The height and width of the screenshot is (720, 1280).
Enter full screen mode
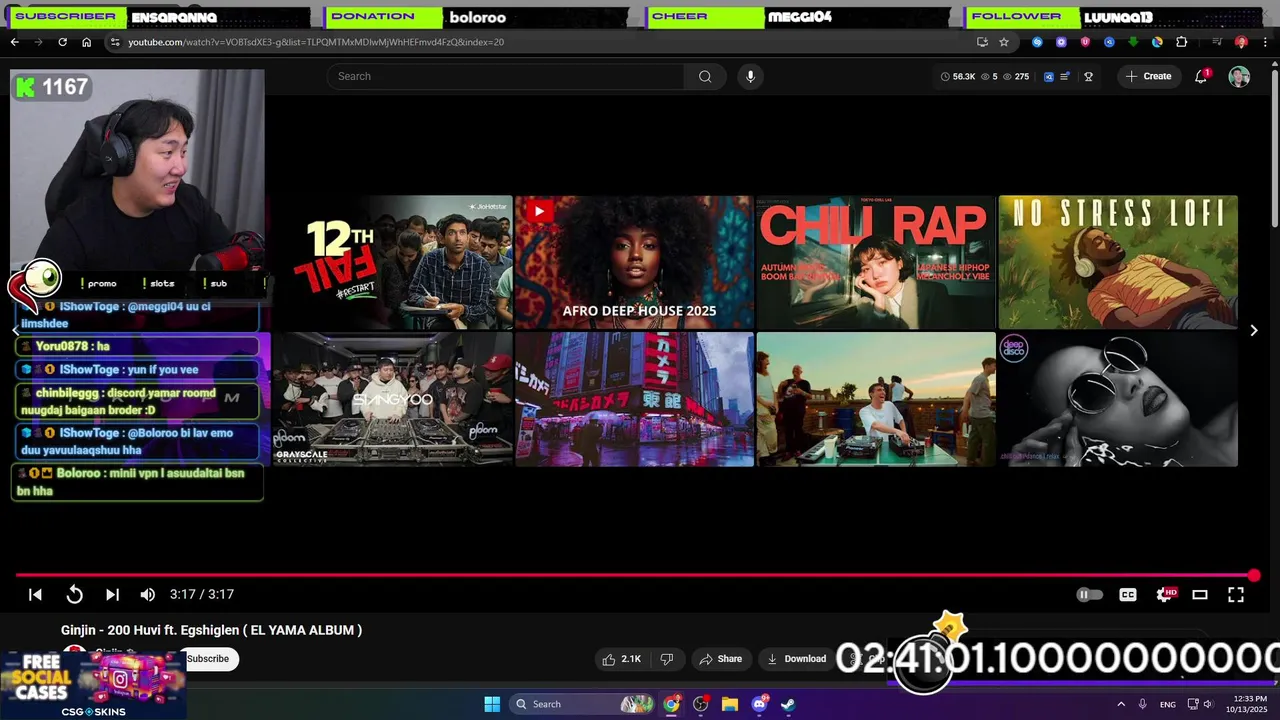tap(1236, 594)
